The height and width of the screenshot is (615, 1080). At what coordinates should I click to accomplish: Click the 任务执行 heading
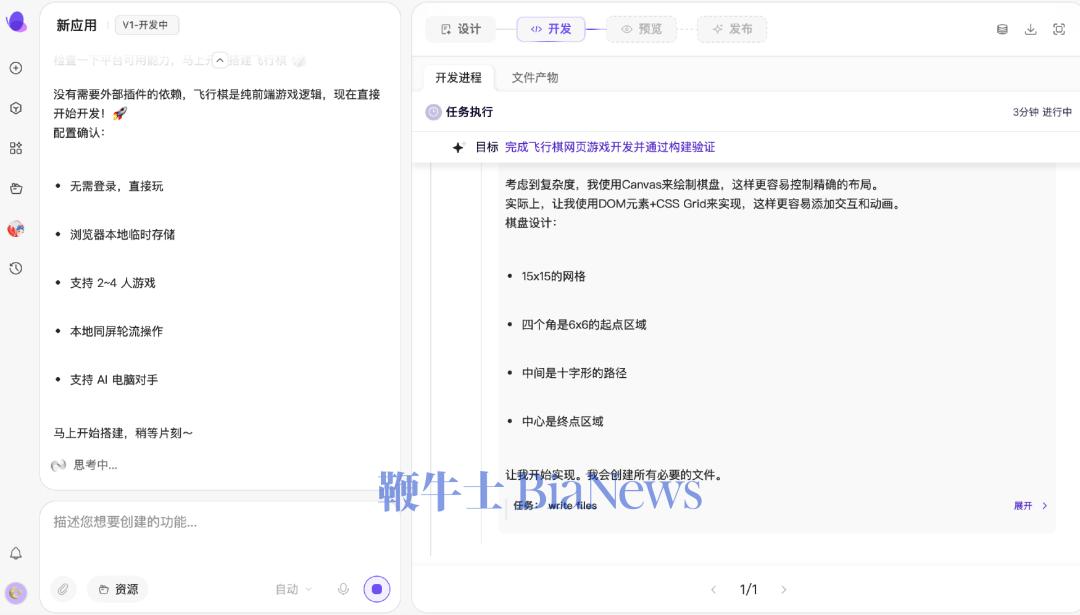click(x=469, y=112)
